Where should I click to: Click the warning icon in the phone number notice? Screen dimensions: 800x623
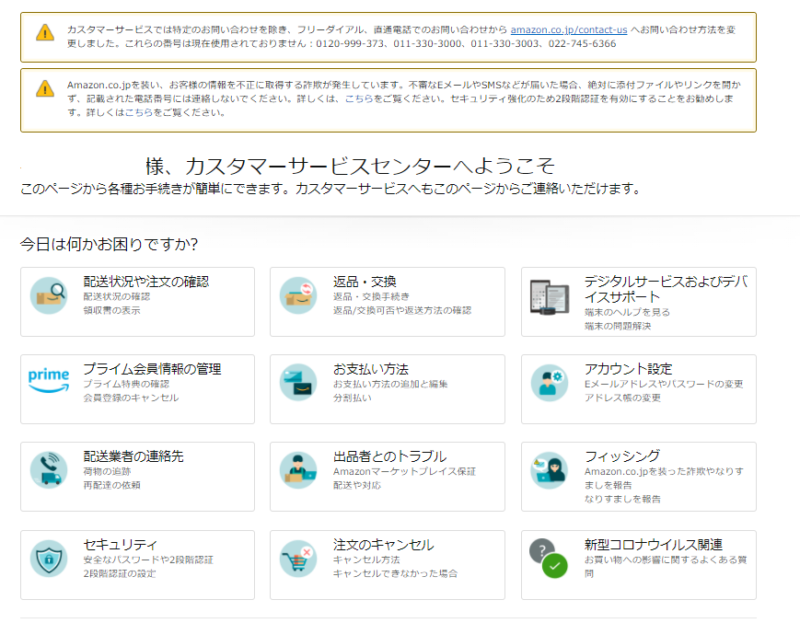[45, 33]
